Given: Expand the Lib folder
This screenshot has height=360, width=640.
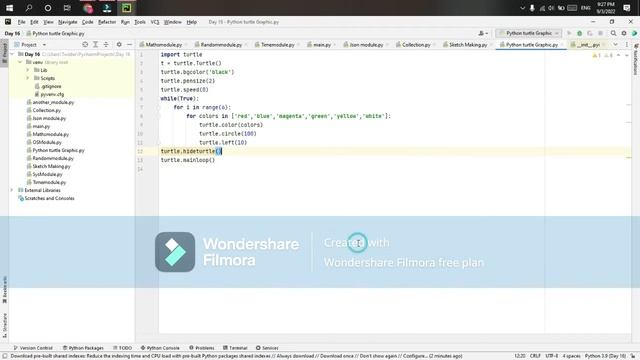Looking at the screenshot, I should click(x=28, y=70).
